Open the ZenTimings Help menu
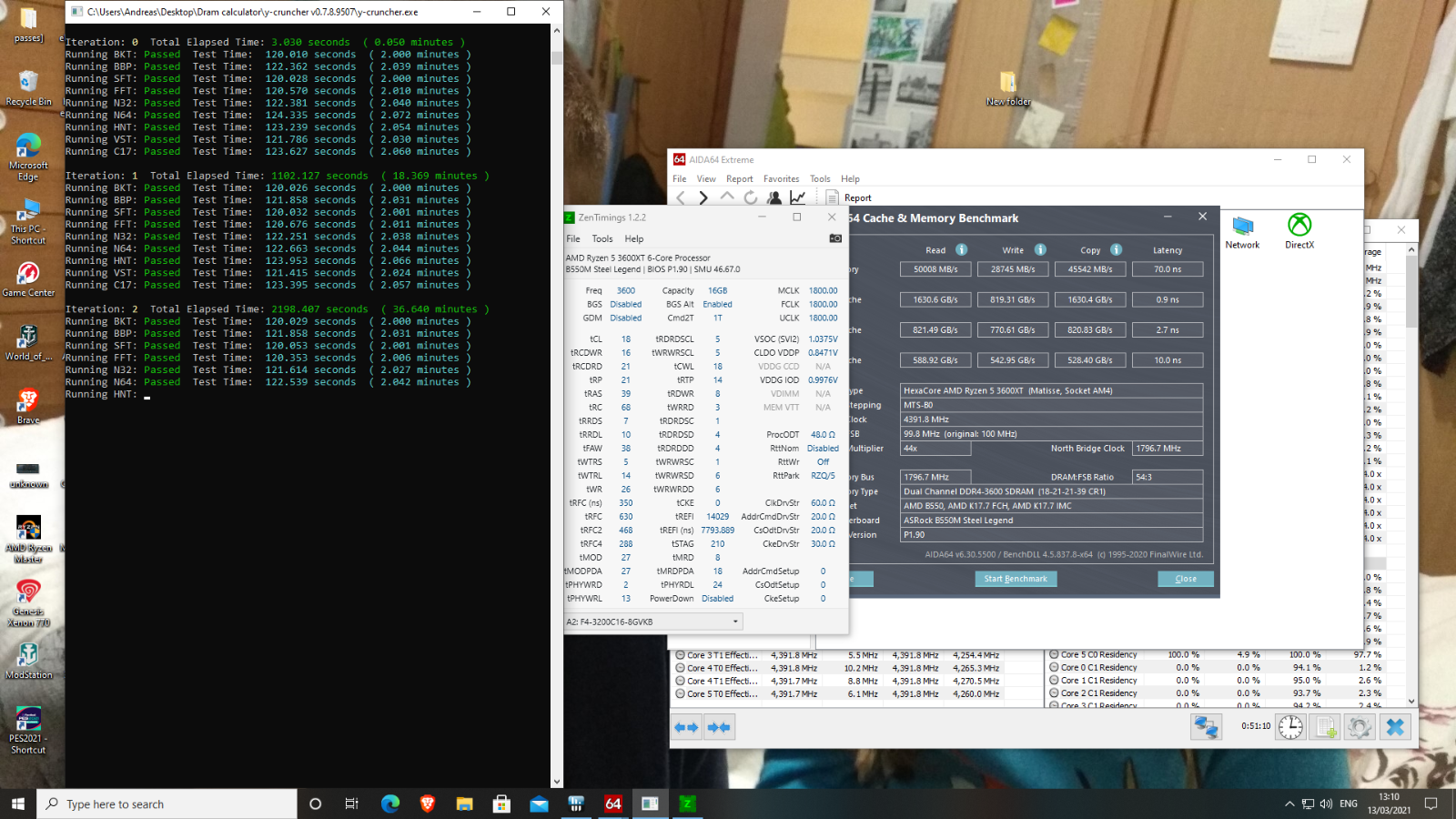1456x819 pixels. click(x=634, y=238)
